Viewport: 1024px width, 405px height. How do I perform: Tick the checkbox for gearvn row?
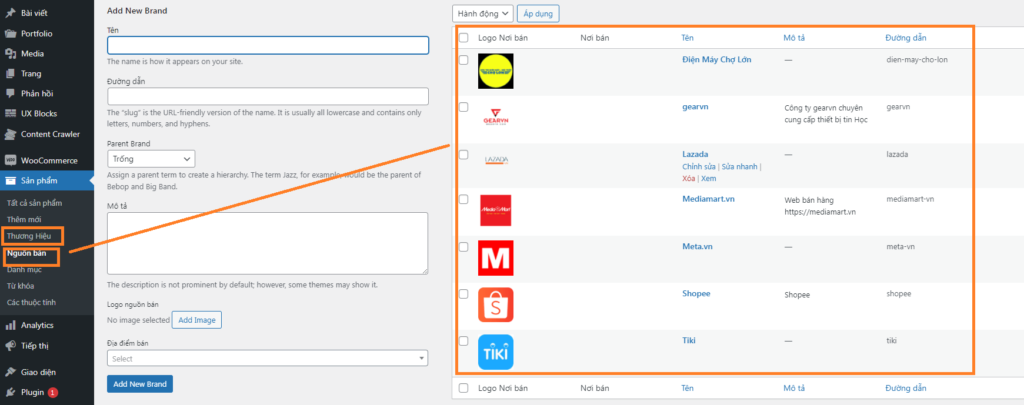tap(464, 106)
